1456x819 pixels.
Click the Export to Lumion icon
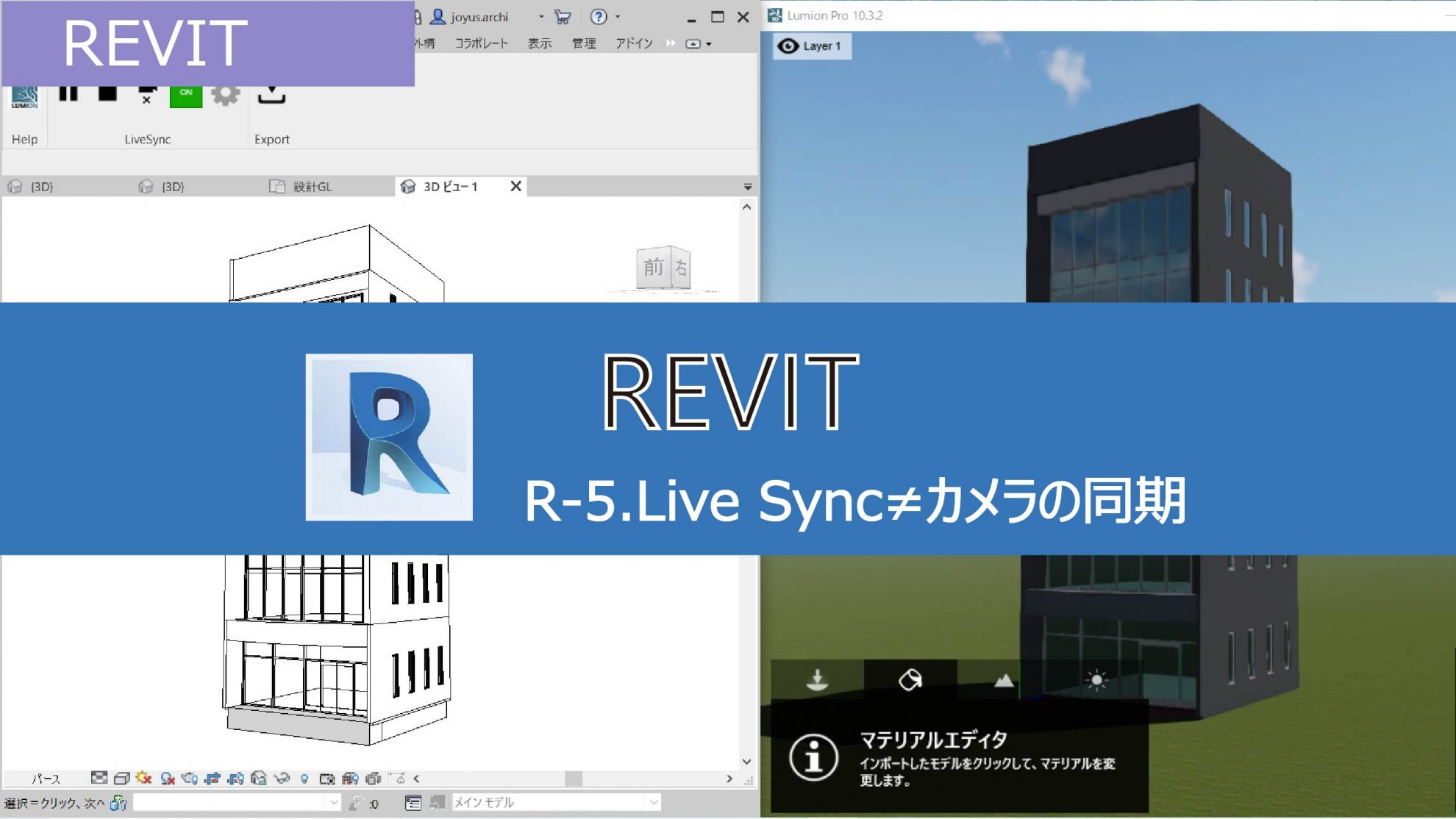pos(272,94)
